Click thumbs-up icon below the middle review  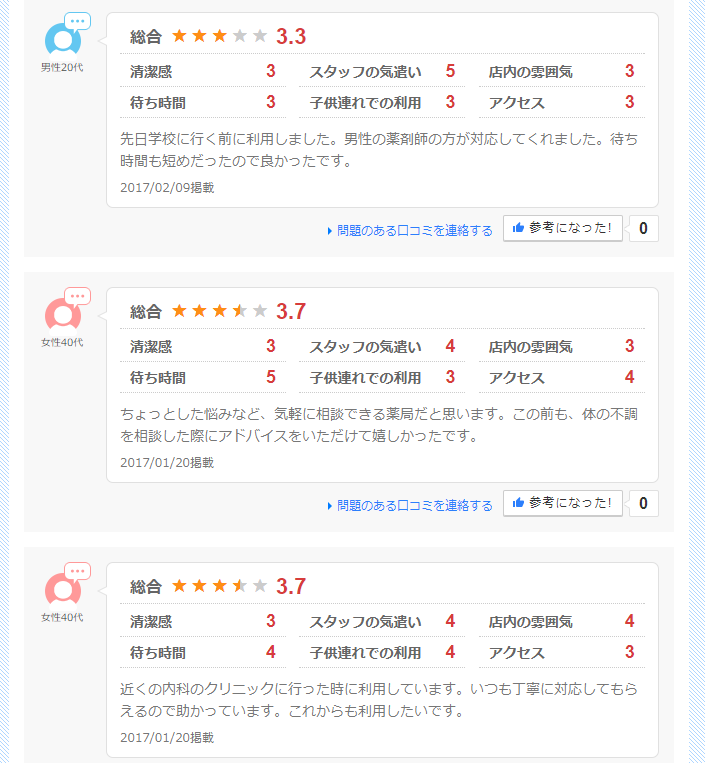tap(518, 503)
